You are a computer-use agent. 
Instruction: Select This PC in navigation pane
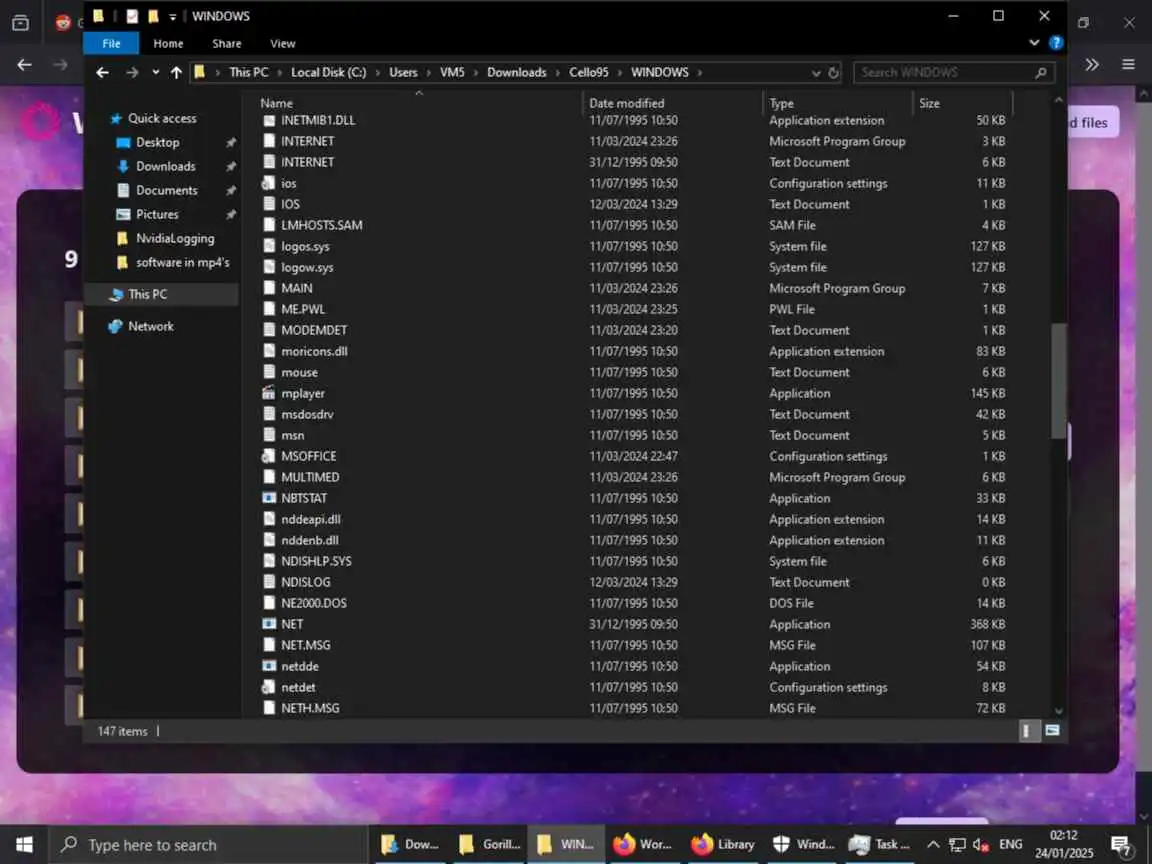pos(147,294)
